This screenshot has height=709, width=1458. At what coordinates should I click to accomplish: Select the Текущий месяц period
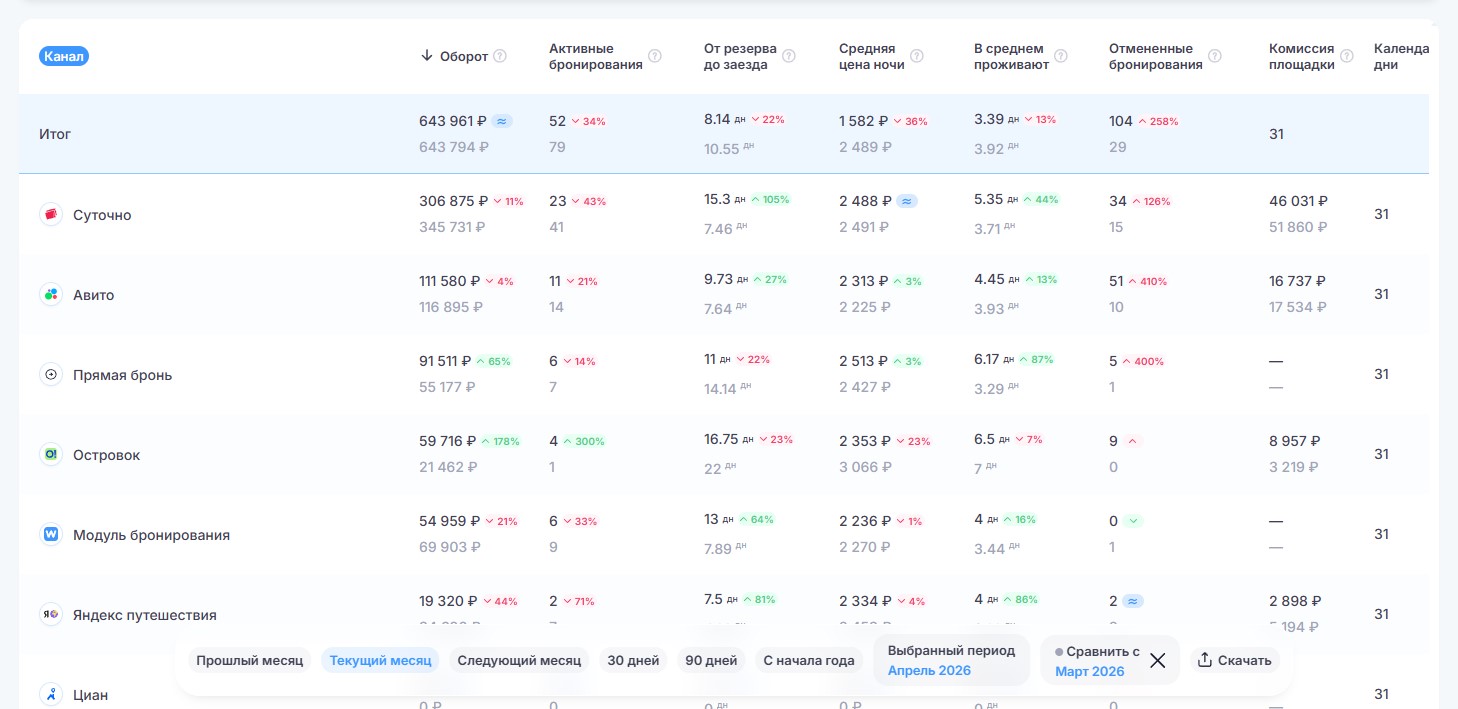[x=380, y=660]
